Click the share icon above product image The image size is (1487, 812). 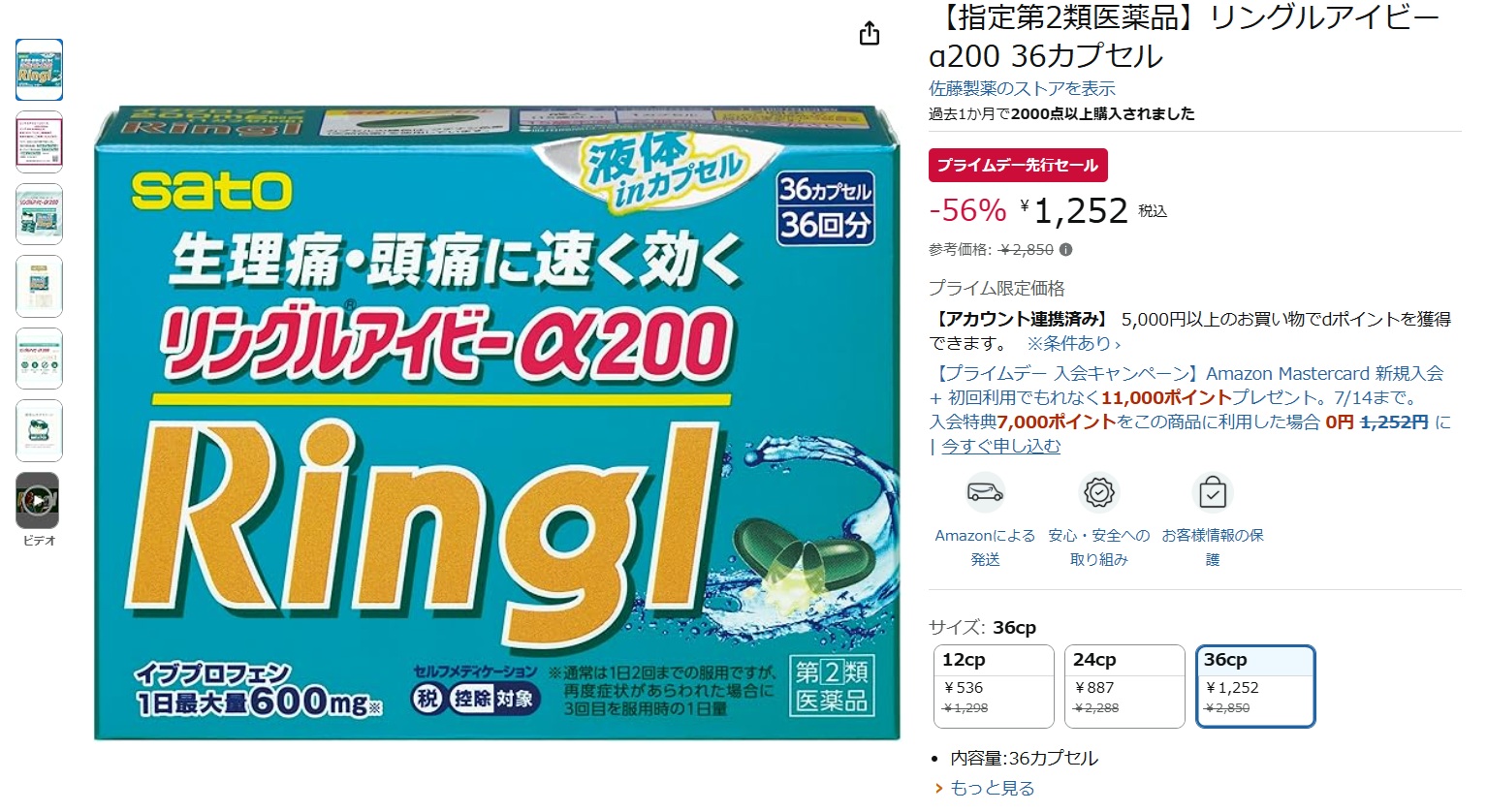point(870,34)
